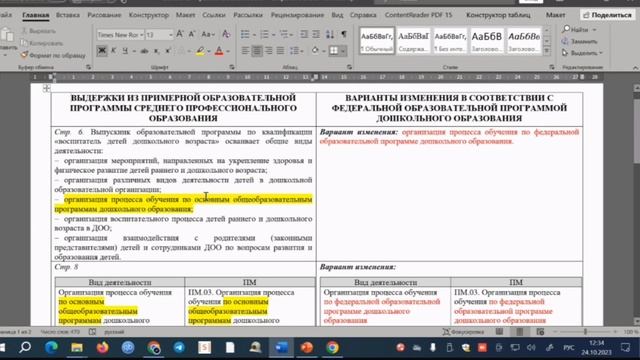Apply table borders button

[334, 51]
